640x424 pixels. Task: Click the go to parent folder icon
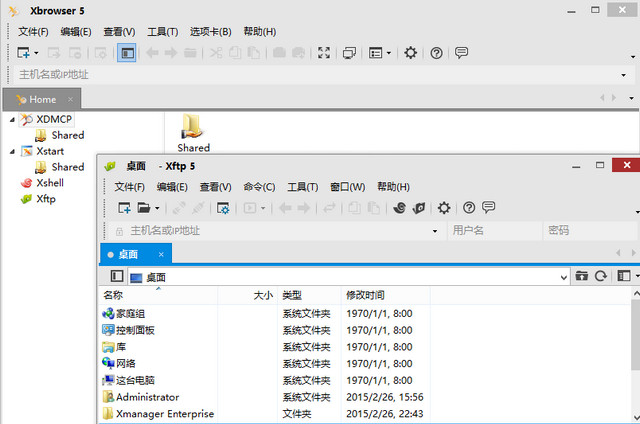(x=581, y=277)
